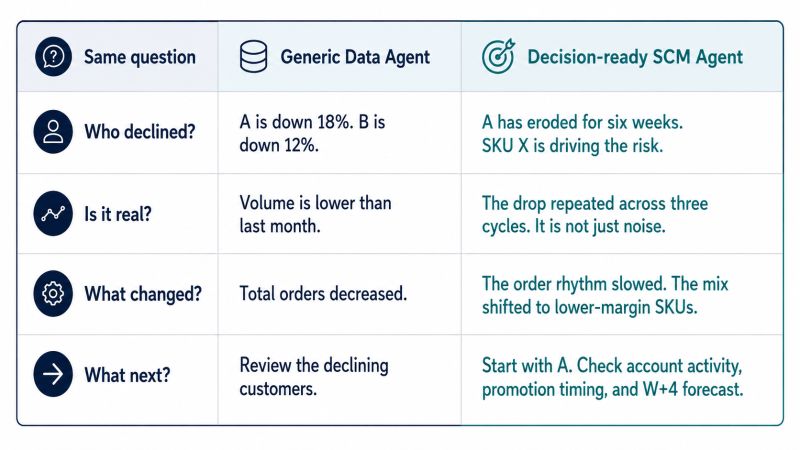The width and height of the screenshot is (800, 450).
Task: Click the A is down 18% text
Action: pyautogui.click(x=296, y=122)
